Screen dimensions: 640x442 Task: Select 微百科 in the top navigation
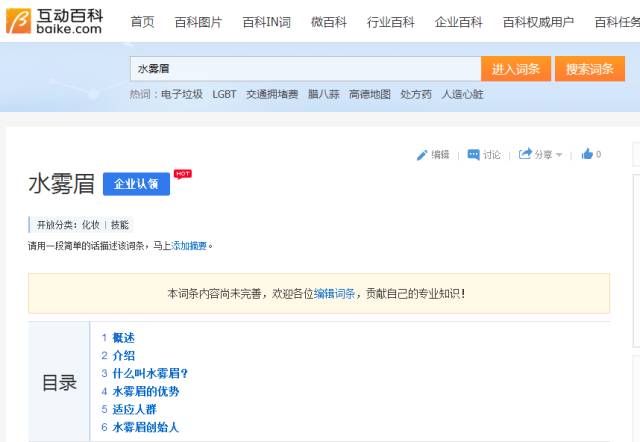pyautogui.click(x=329, y=22)
